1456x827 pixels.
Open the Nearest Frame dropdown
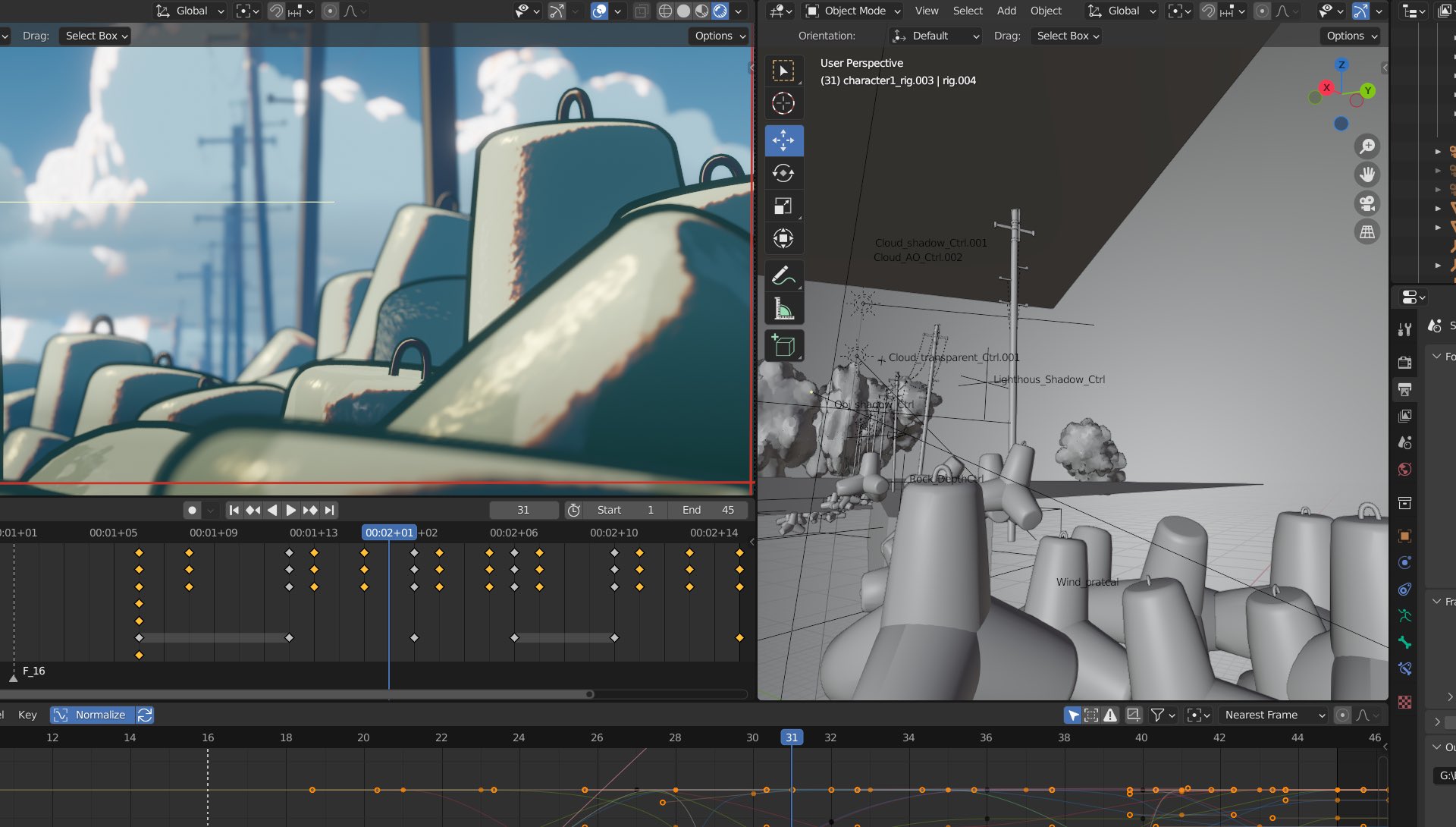[x=1273, y=715]
